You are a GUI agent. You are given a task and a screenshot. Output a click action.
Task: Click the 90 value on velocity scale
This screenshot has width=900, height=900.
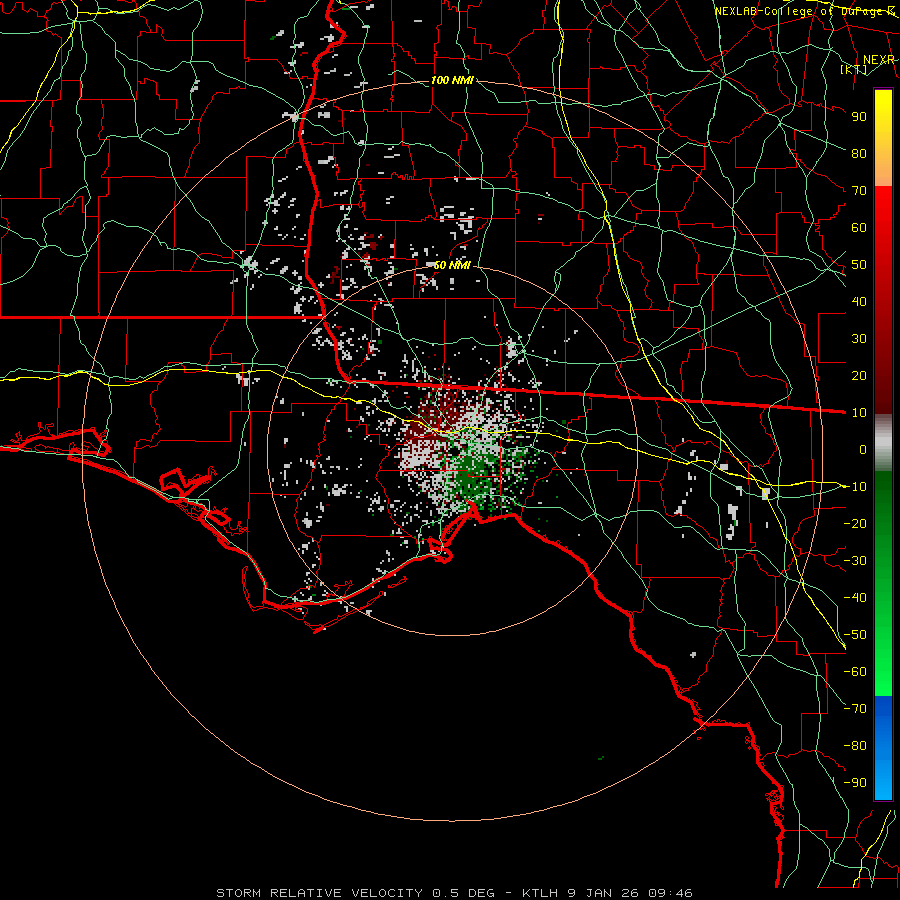click(859, 117)
